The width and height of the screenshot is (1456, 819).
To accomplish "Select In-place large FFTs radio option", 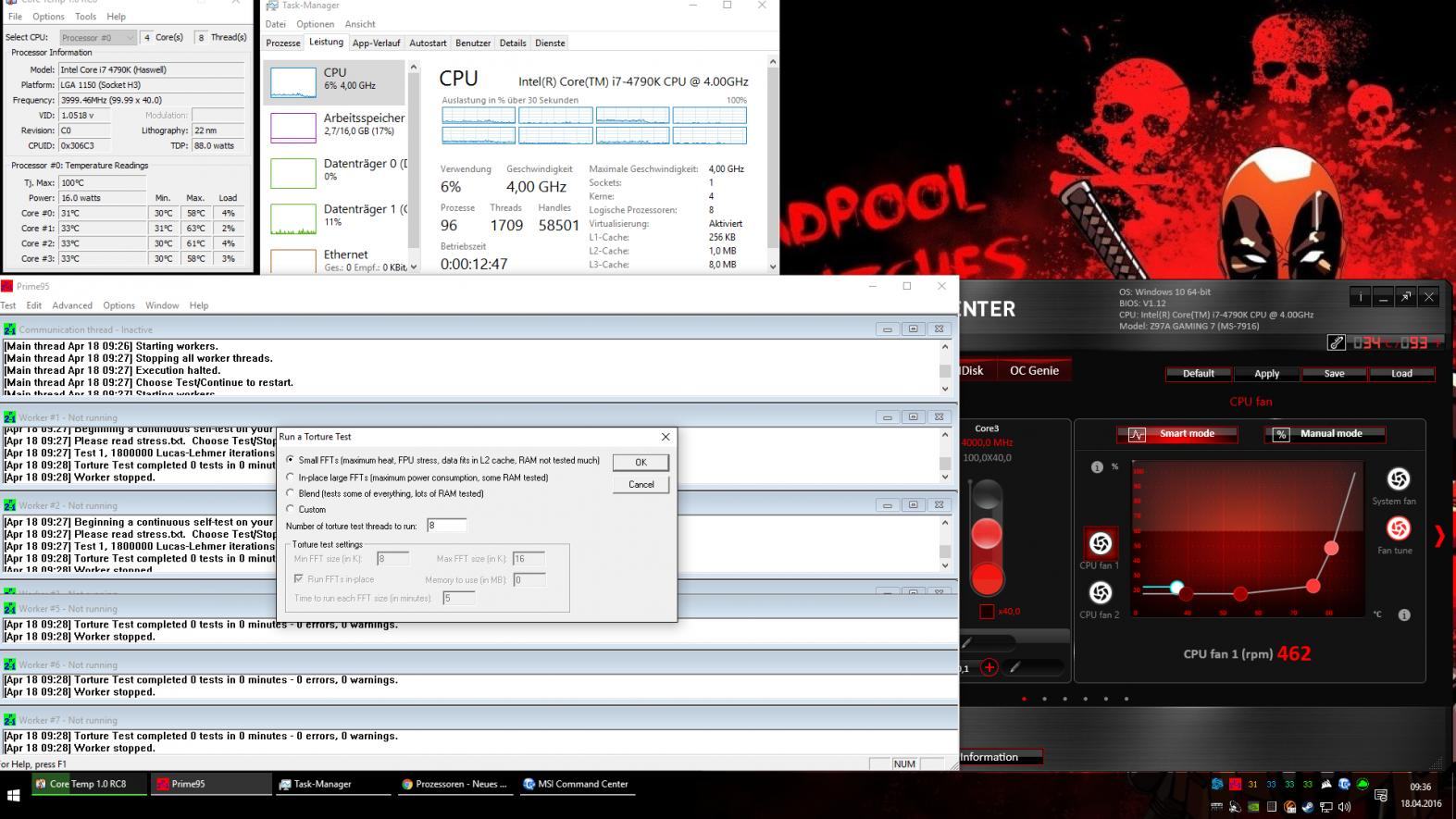I will (291, 478).
